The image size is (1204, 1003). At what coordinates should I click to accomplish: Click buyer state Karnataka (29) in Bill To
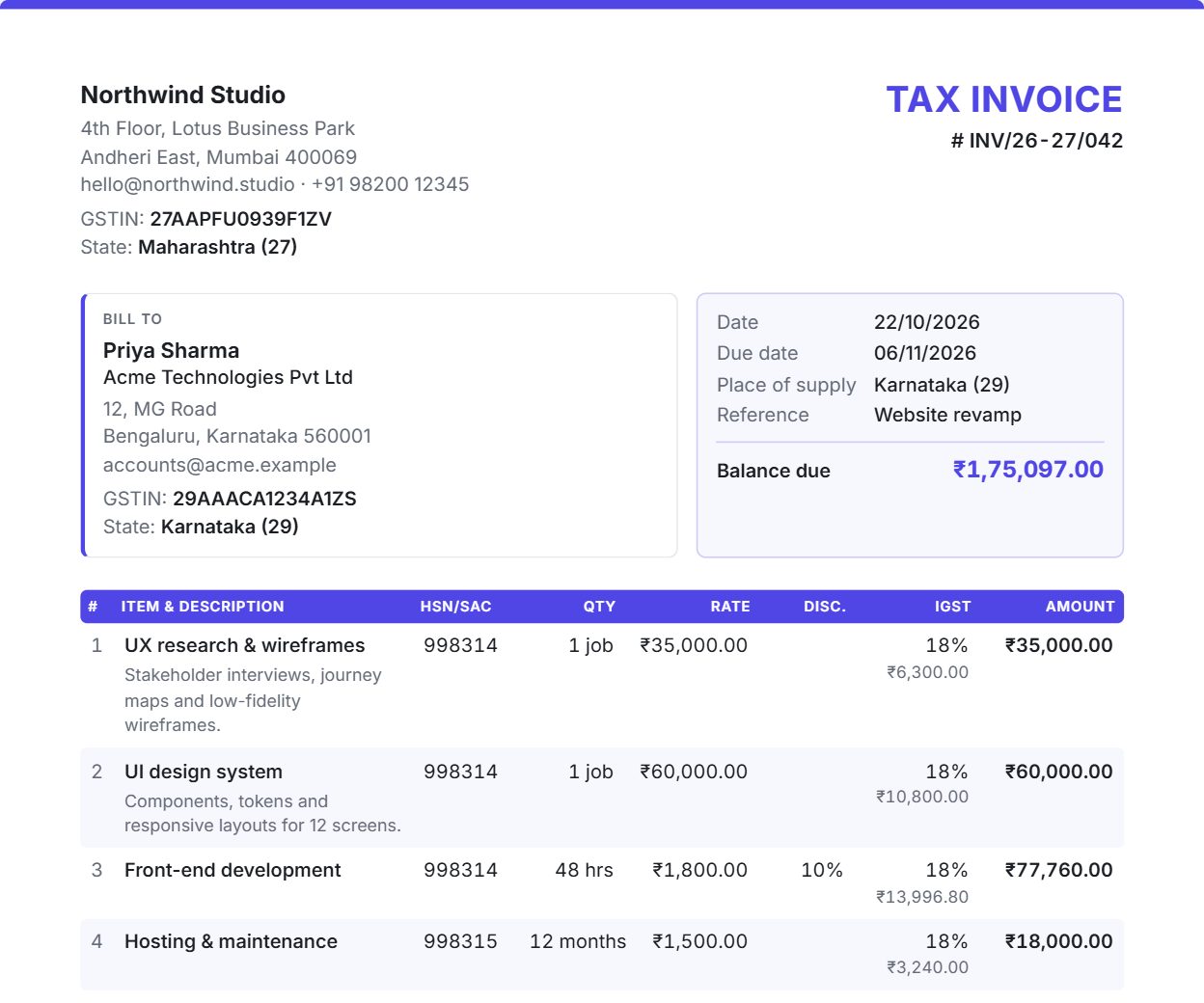pyautogui.click(x=230, y=527)
